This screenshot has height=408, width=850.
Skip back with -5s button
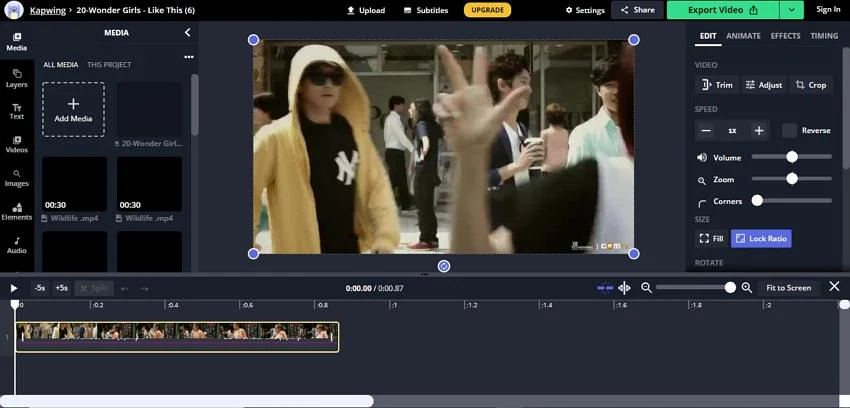click(40, 288)
